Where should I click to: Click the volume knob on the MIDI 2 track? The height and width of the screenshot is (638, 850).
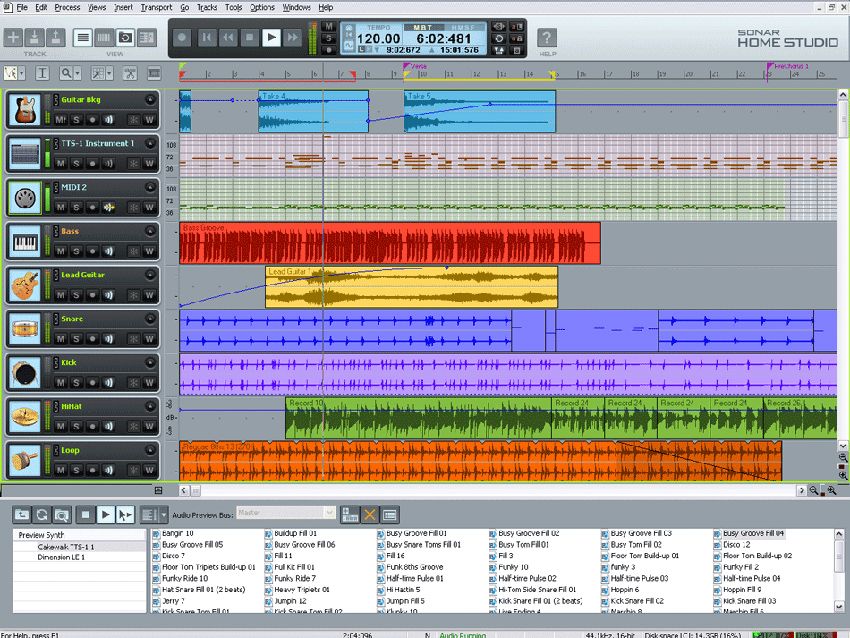coord(150,186)
